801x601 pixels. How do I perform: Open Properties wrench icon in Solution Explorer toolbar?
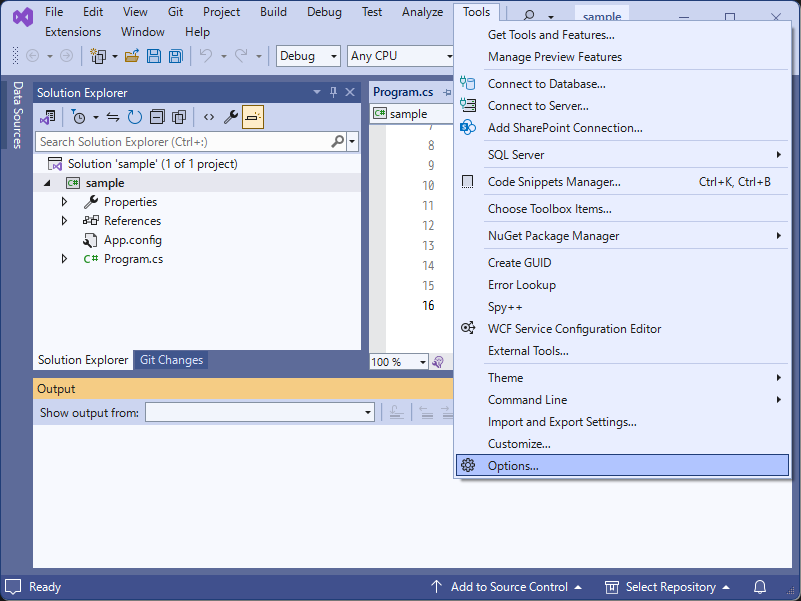(x=231, y=118)
